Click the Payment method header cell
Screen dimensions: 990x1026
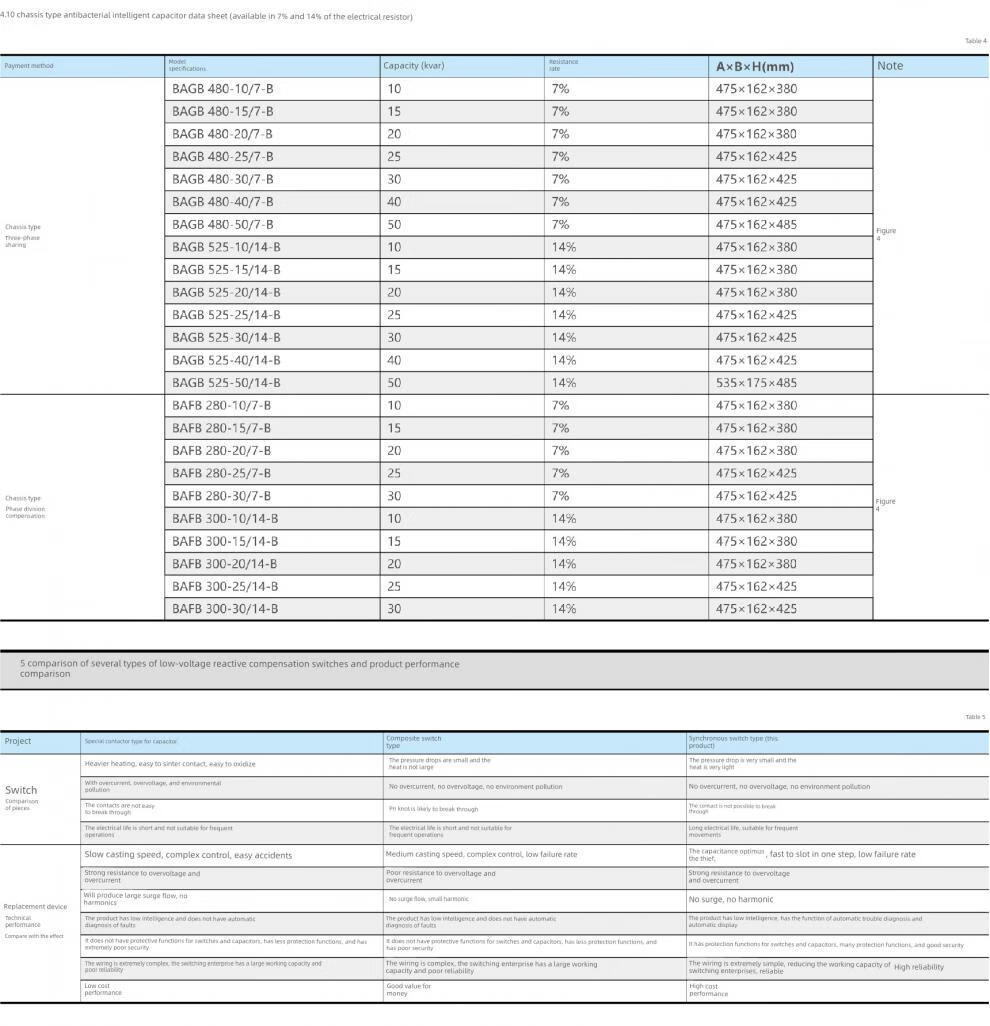[29, 66]
